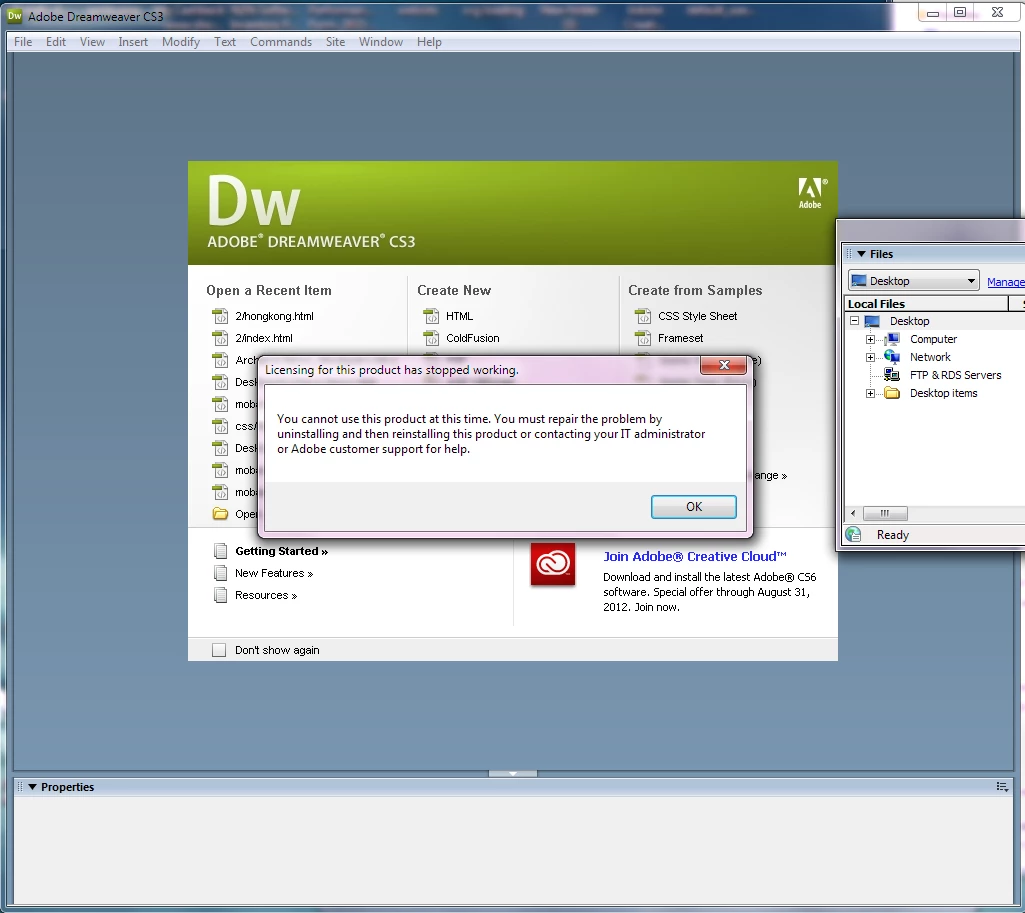Viewport: 1025px width, 913px height.
Task: Click OK in the licensing error dialog
Action: coord(694,506)
